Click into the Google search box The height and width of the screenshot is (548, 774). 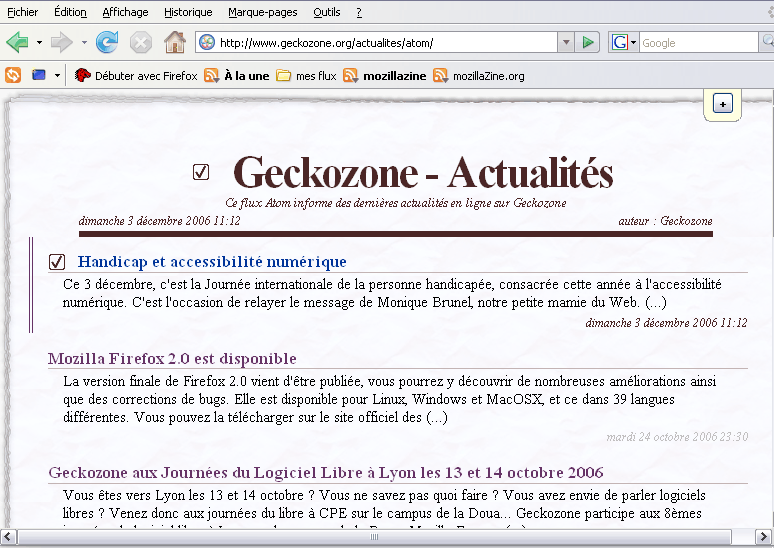coord(699,43)
